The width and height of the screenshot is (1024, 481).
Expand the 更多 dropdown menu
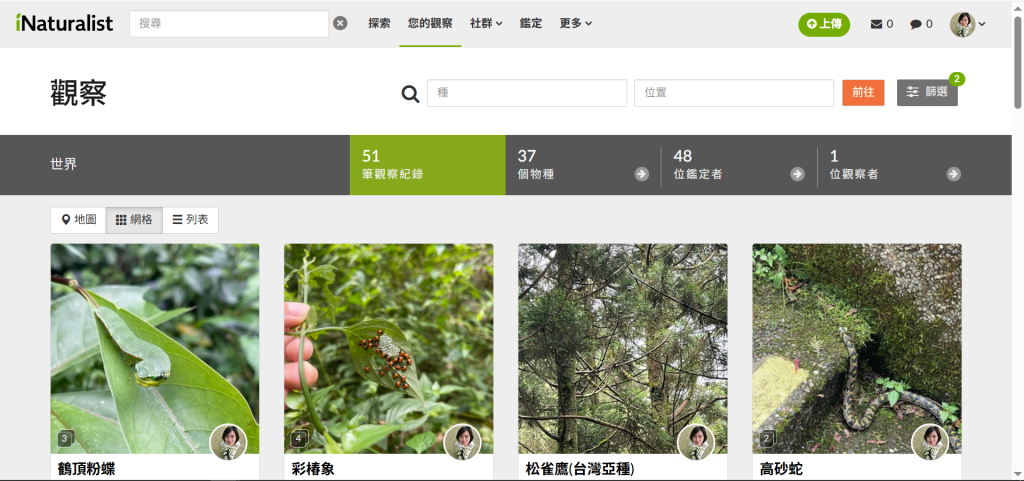click(575, 23)
